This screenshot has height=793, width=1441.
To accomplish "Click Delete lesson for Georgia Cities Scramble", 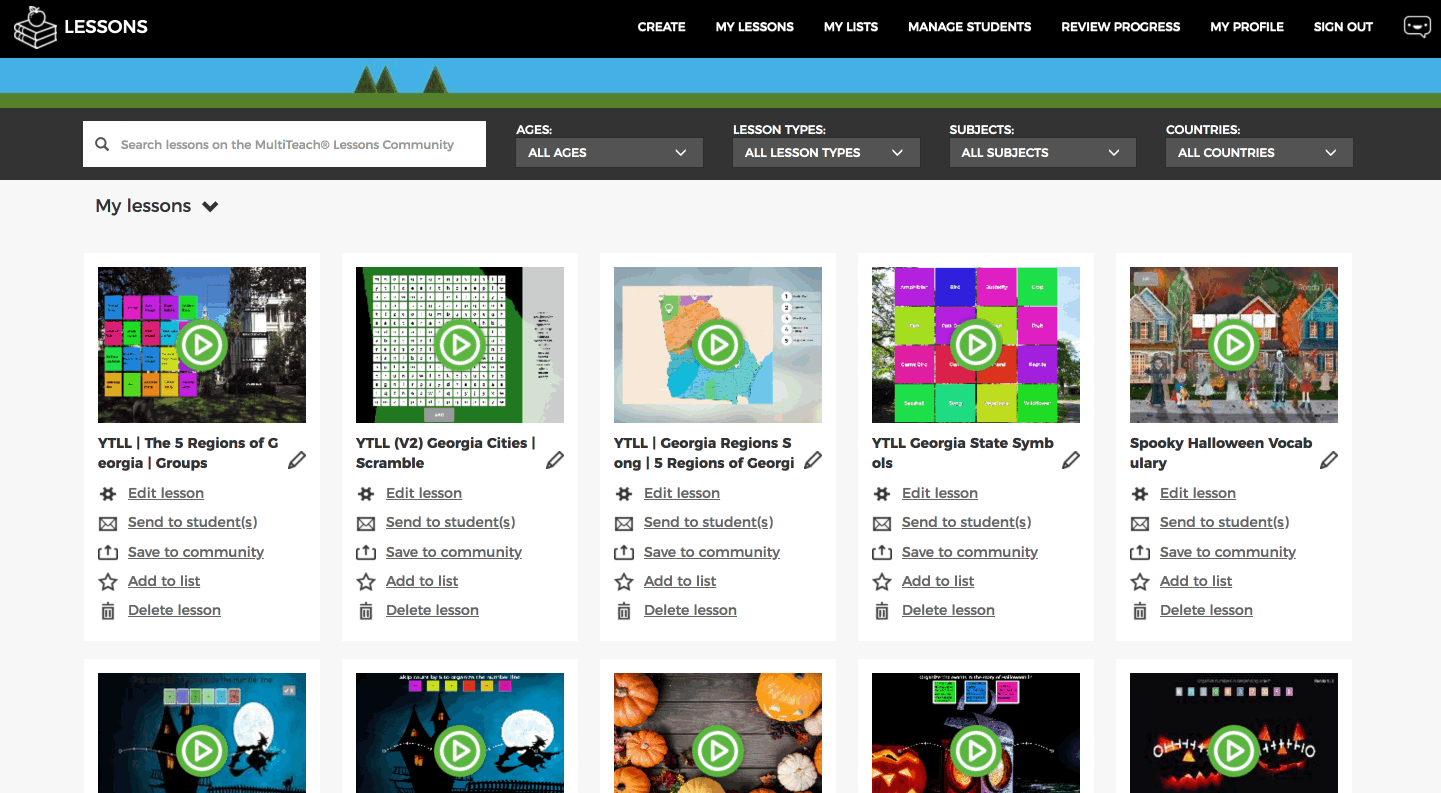I will 432,610.
